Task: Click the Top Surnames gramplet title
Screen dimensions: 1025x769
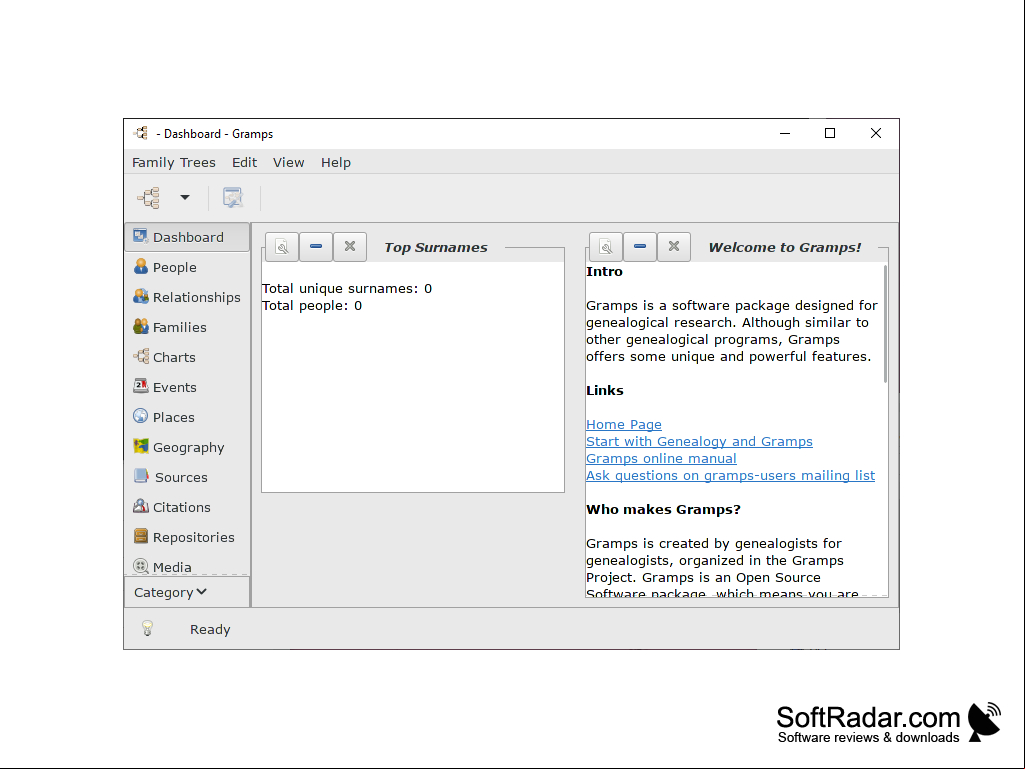Action: [436, 247]
